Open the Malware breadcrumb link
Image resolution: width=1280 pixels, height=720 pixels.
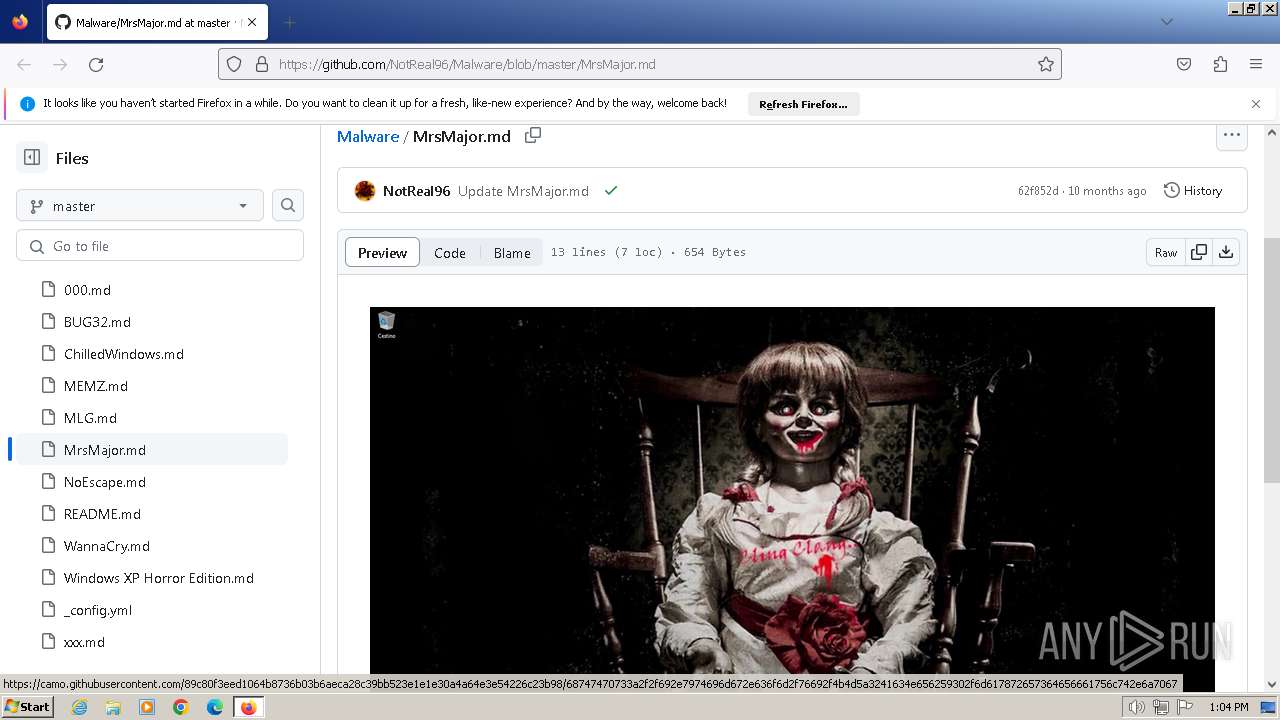(x=368, y=136)
